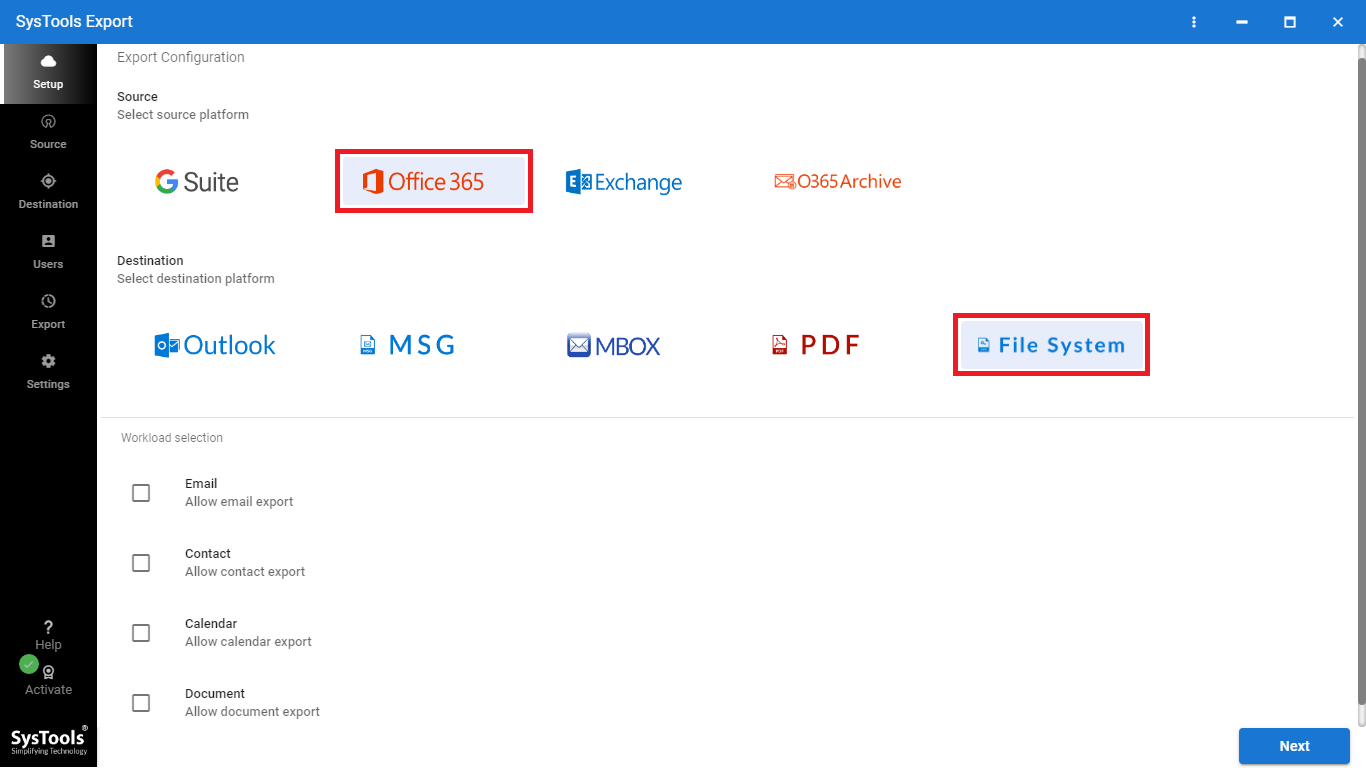The image size is (1366, 768).
Task: Close the SysTools Export window
Action: coord(1338,22)
